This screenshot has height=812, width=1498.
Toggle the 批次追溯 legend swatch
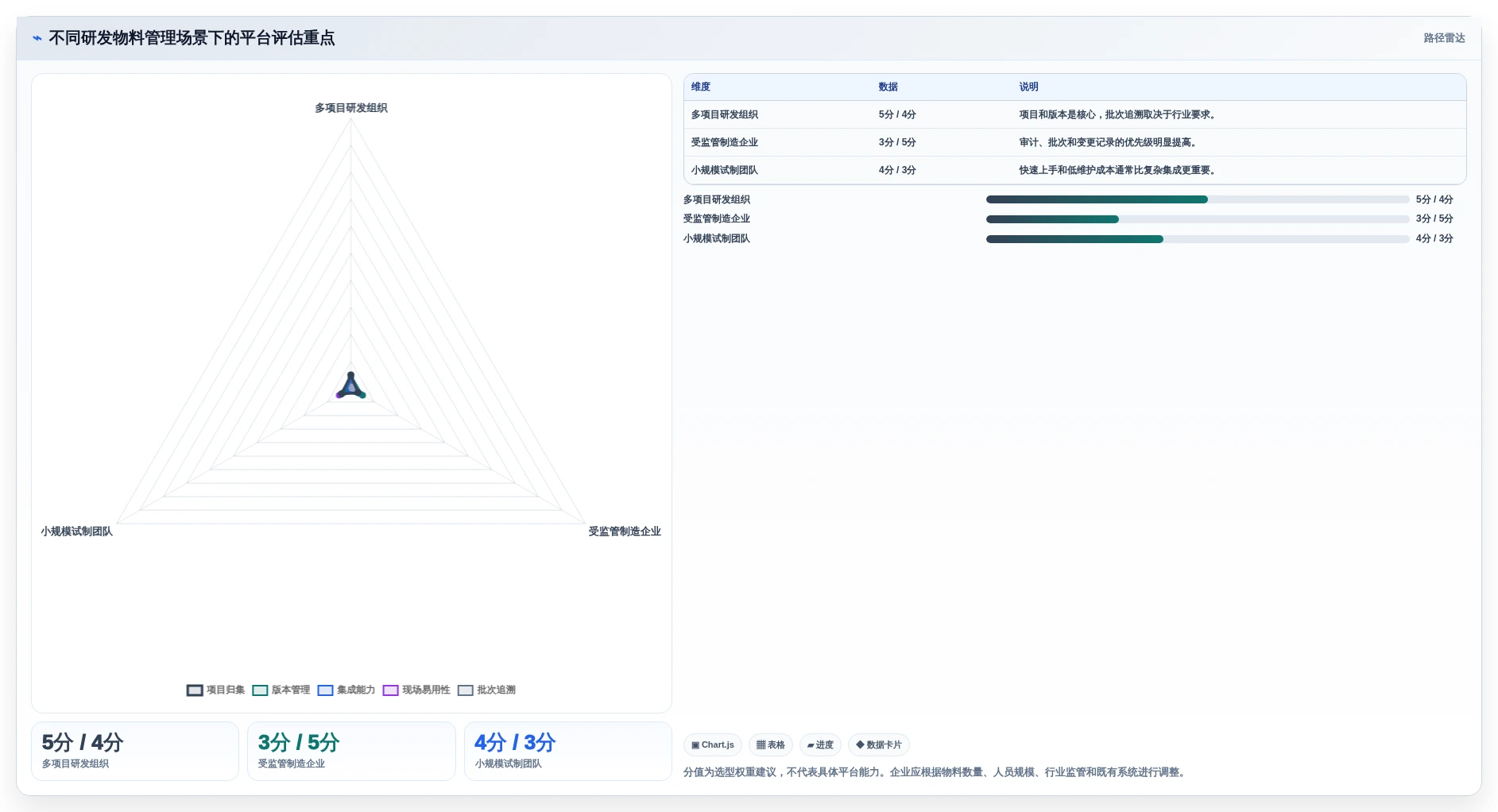[465, 690]
